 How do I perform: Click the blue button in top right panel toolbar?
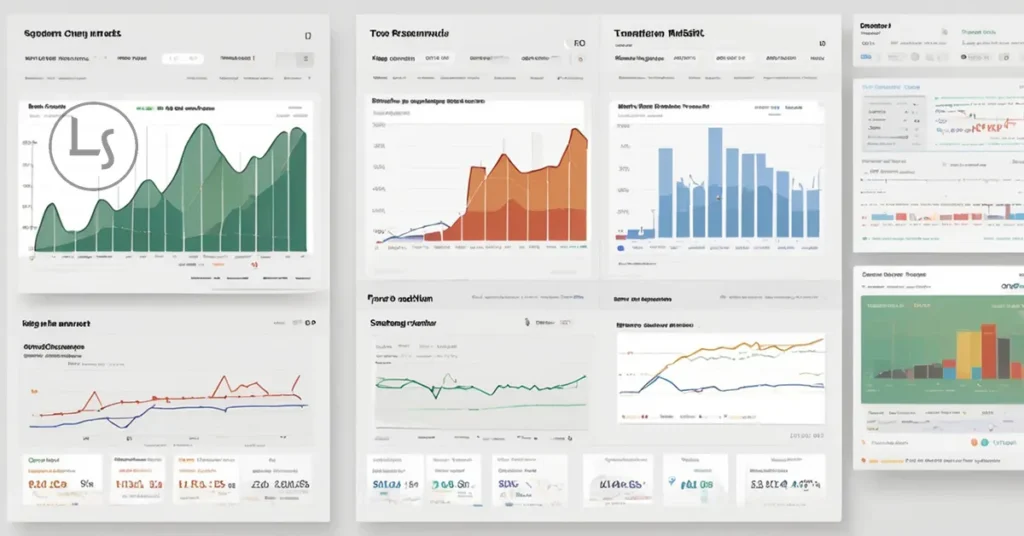point(866,57)
